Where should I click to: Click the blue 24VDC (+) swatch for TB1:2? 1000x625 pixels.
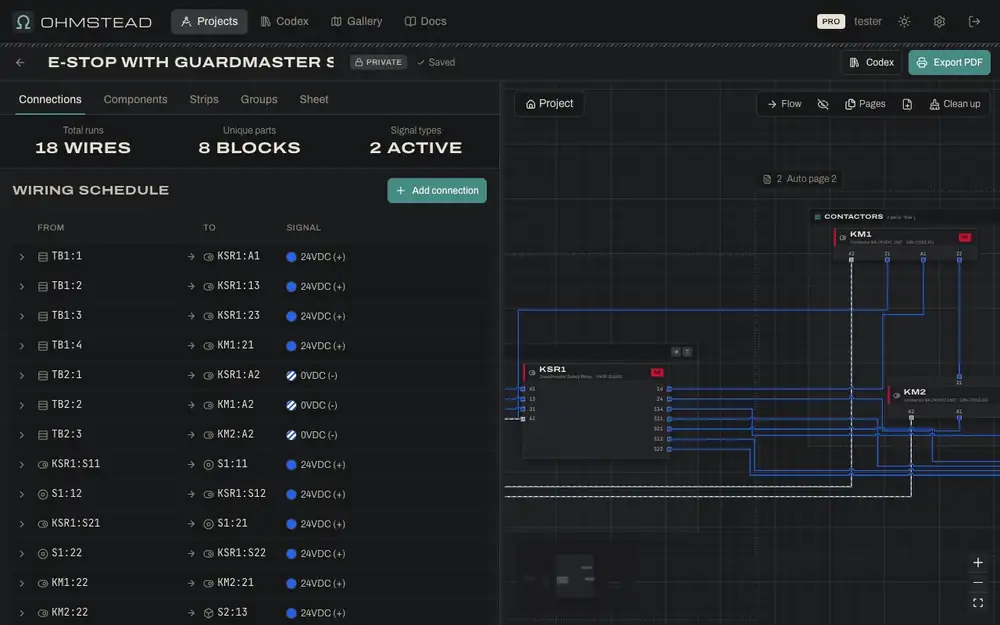coord(291,287)
